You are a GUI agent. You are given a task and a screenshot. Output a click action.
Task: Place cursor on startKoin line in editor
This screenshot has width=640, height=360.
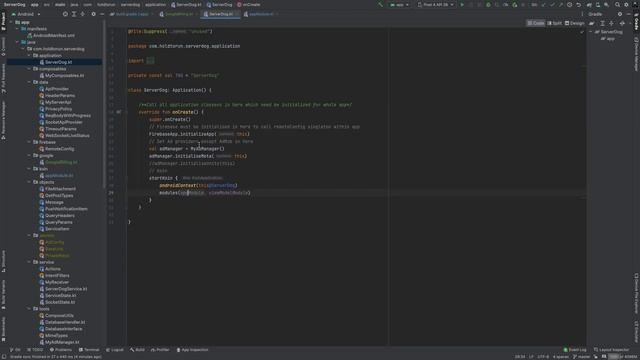click(163, 178)
